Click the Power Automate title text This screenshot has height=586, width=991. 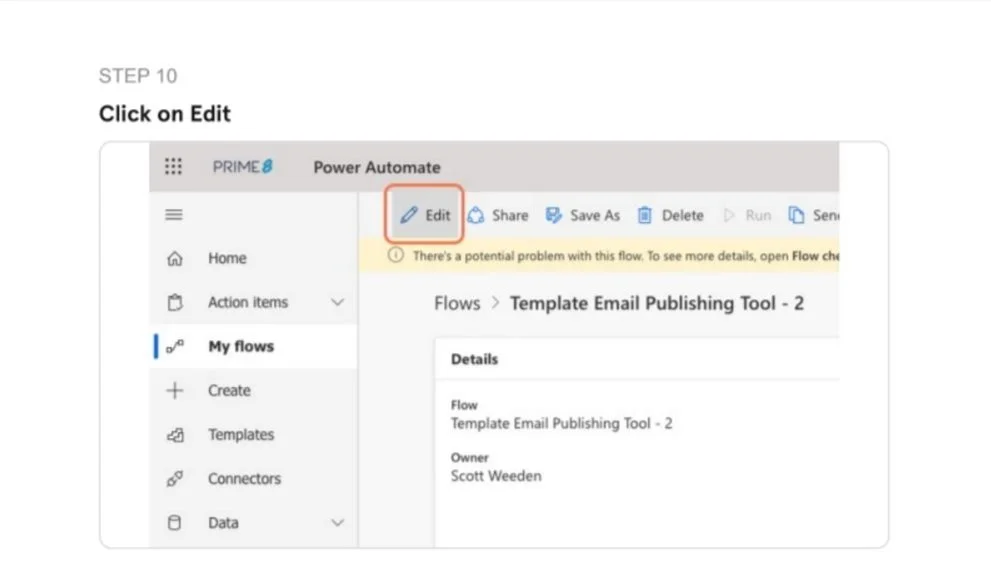coord(376,167)
